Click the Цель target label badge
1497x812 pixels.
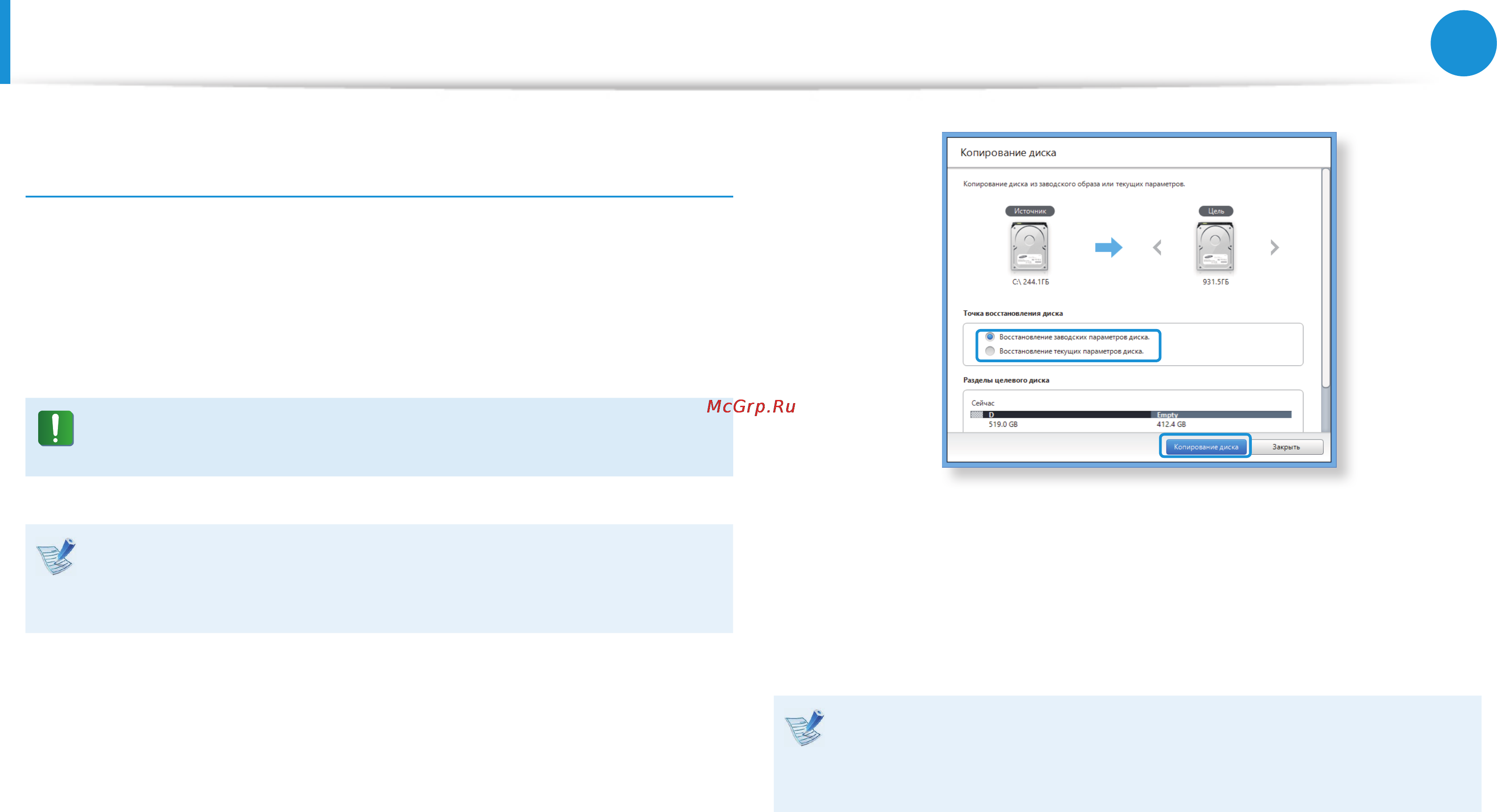(x=1216, y=211)
